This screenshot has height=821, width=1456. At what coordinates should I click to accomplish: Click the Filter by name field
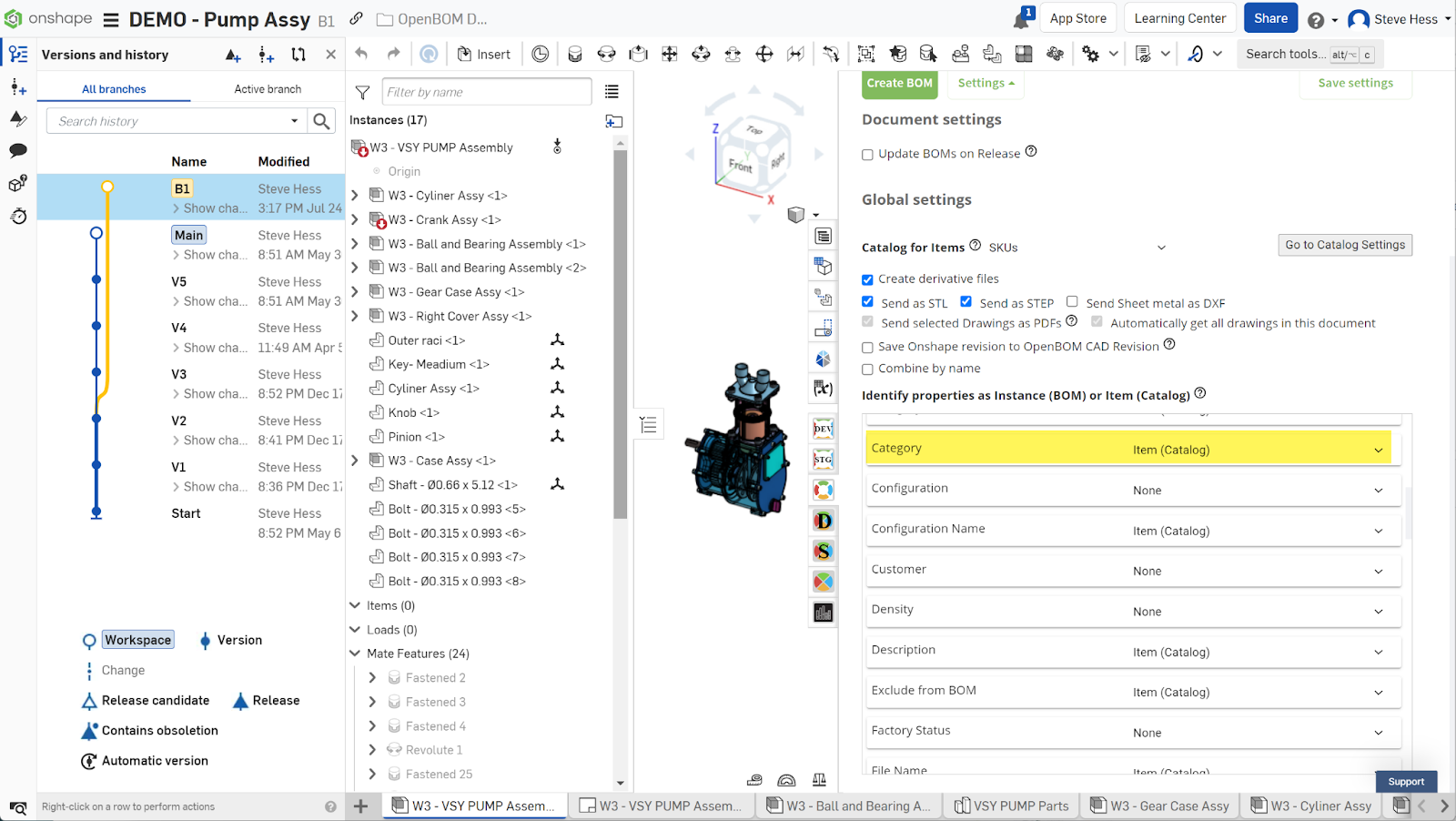488,92
